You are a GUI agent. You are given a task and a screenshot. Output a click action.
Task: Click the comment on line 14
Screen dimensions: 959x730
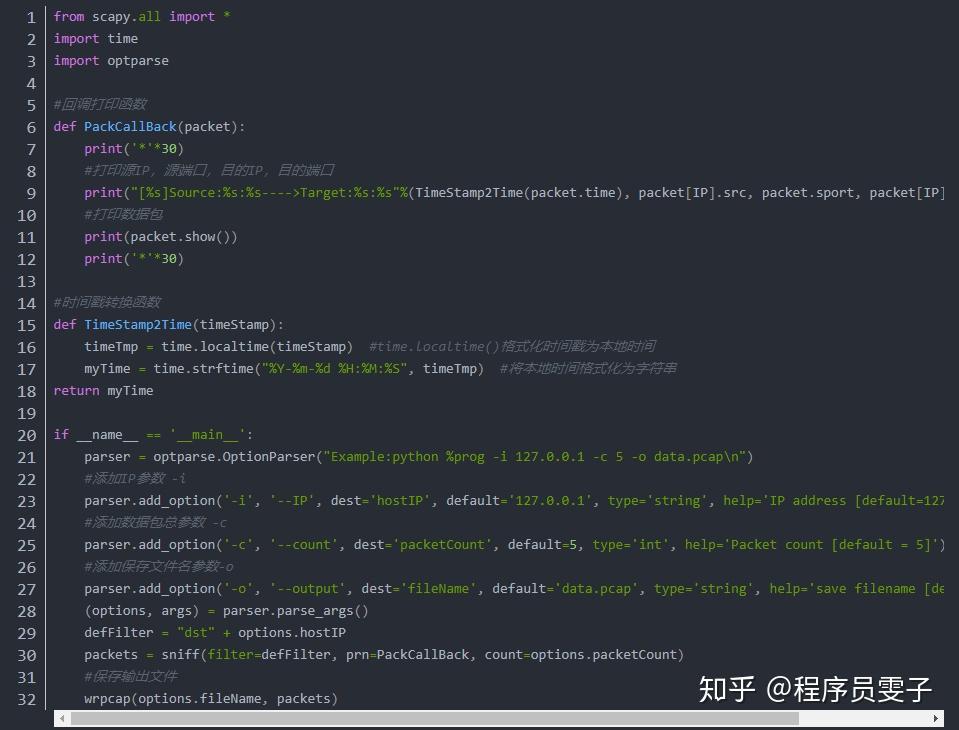(108, 303)
